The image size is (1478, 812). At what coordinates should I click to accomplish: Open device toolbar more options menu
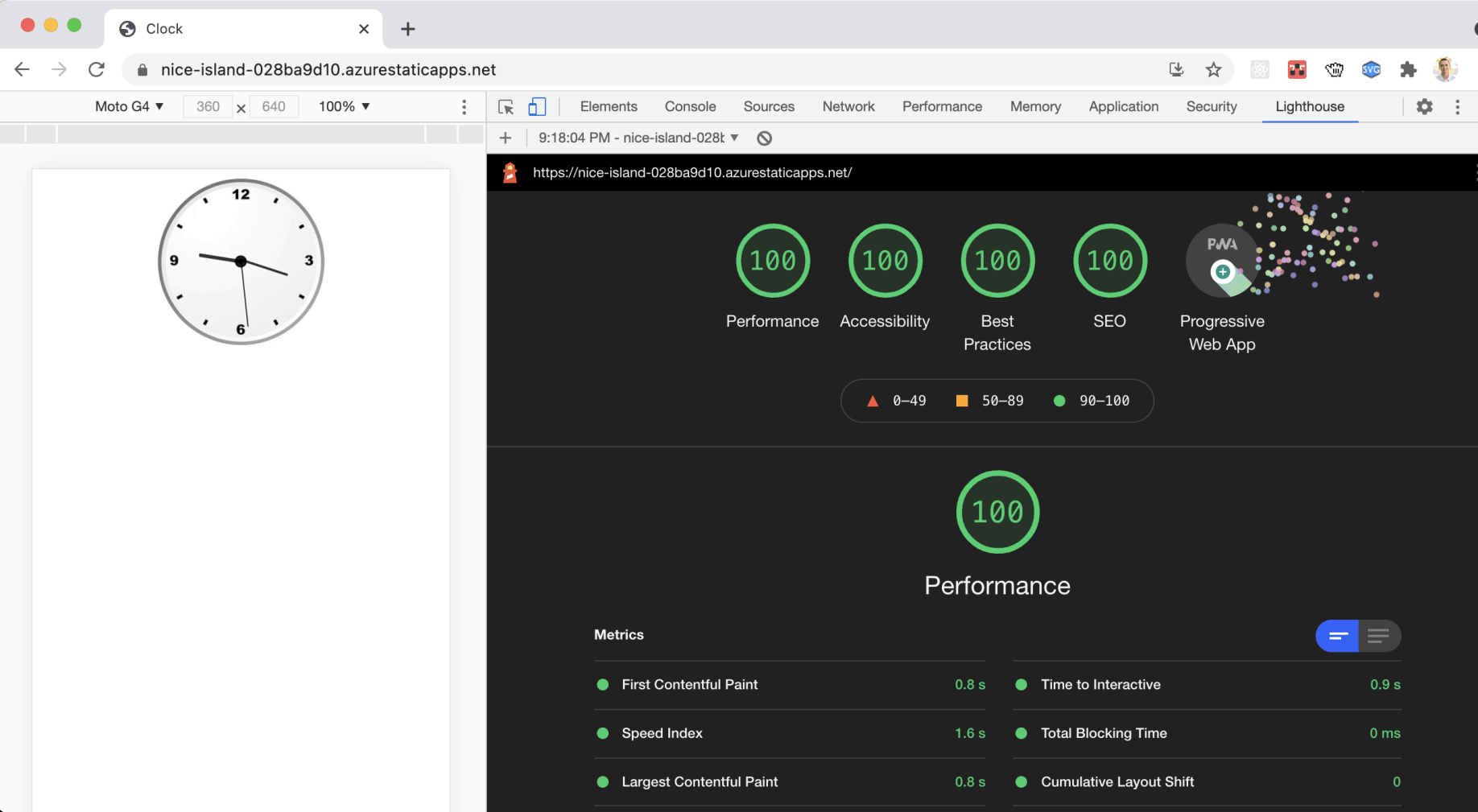coord(464,107)
